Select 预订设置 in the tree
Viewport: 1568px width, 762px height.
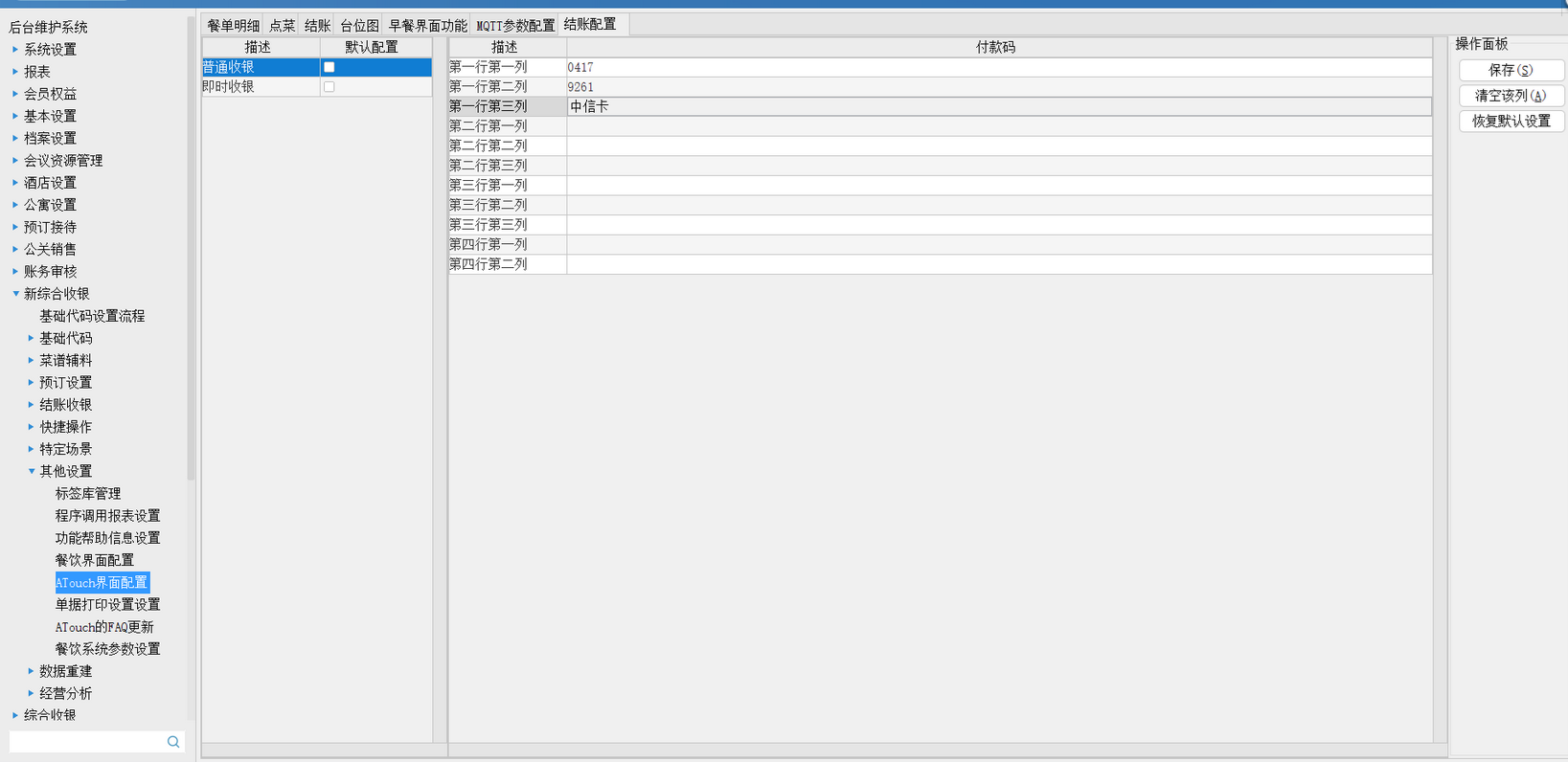[x=66, y=382]
